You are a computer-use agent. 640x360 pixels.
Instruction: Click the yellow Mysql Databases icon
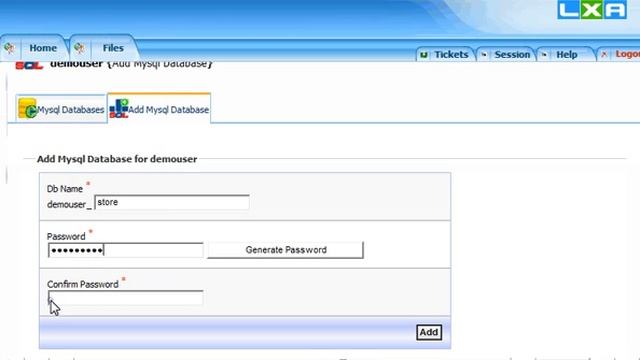pos(27,109)
